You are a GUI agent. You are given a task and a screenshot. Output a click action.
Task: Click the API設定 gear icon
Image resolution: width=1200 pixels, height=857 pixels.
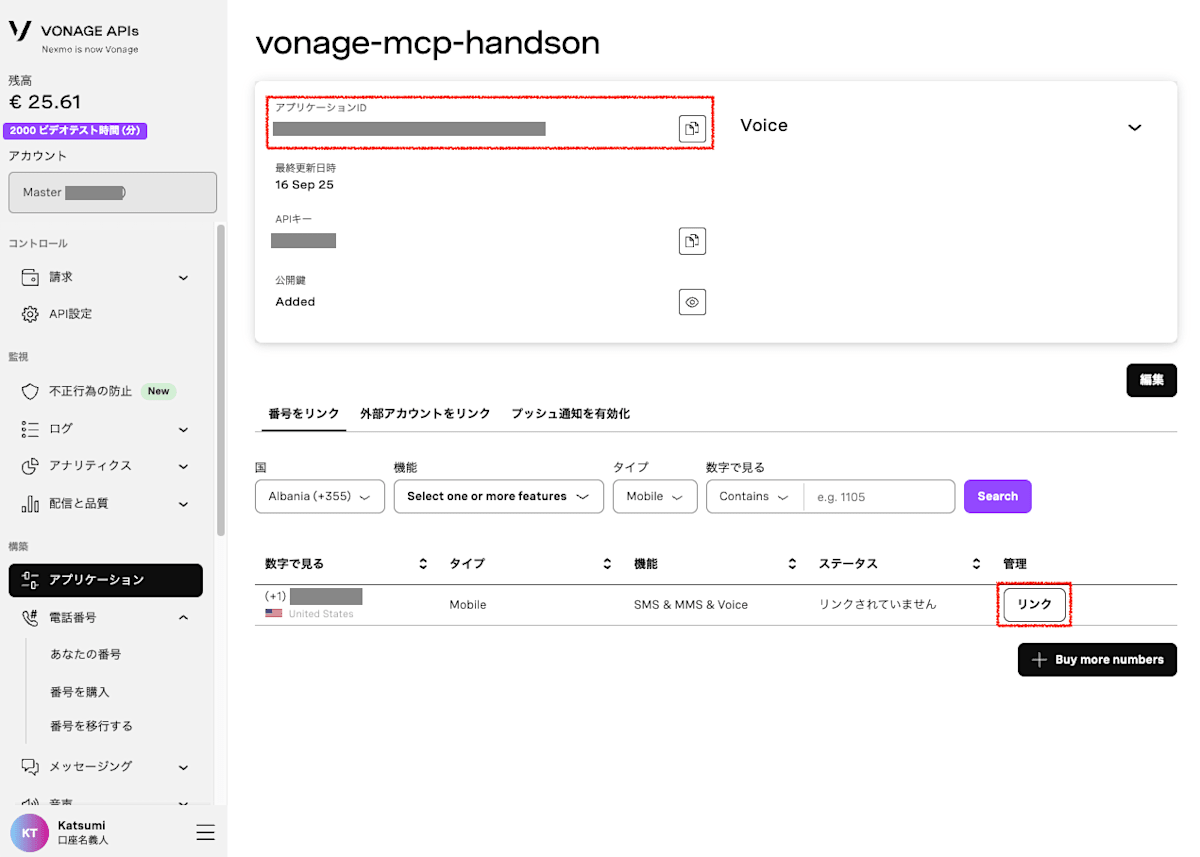tap(30, 314)
